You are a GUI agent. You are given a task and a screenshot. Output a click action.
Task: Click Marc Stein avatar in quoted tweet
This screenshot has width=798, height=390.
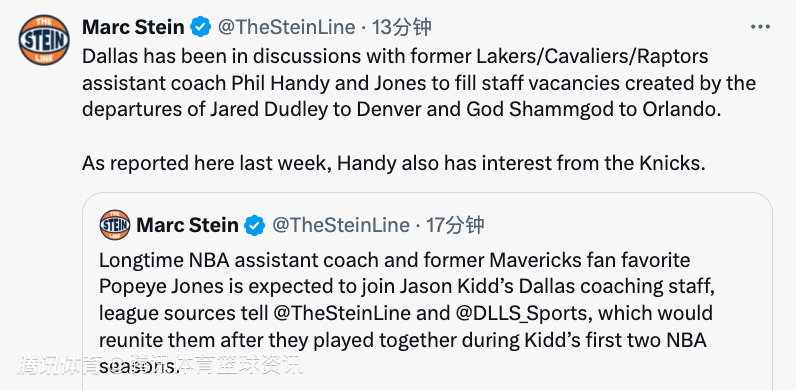click(115, 225)
